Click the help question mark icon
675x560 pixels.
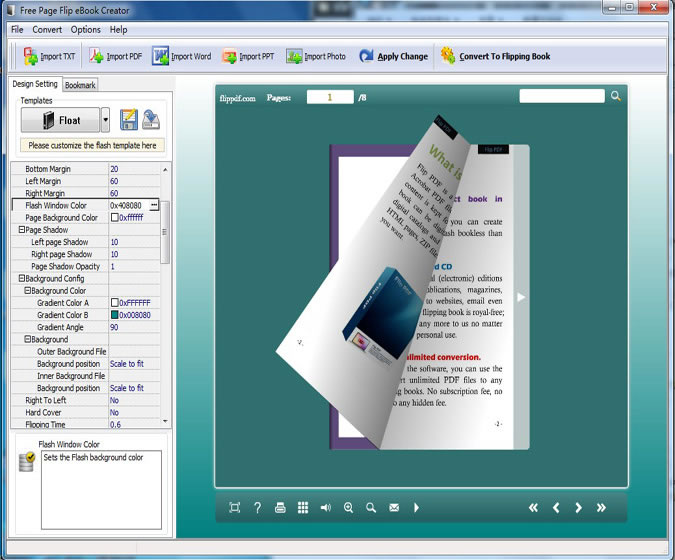point(257,508)
